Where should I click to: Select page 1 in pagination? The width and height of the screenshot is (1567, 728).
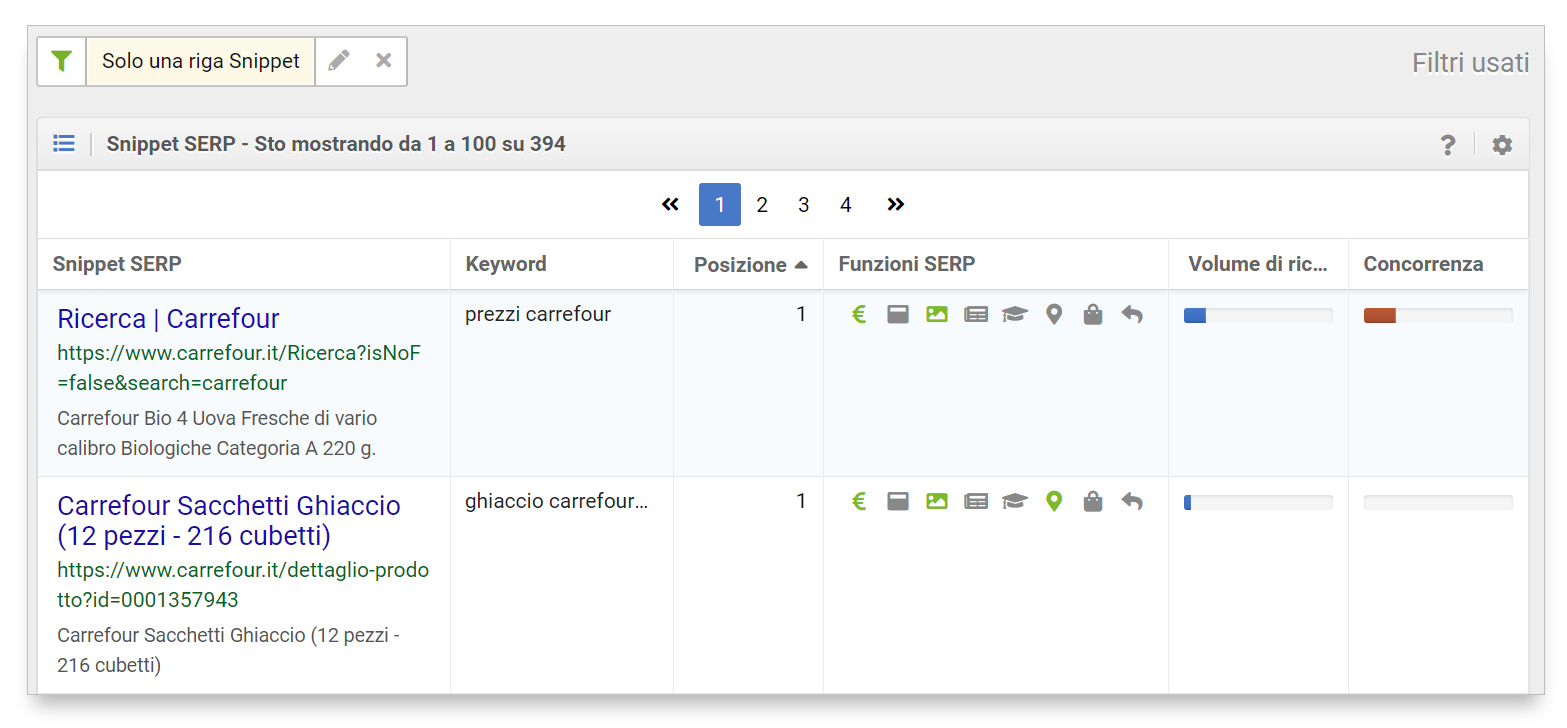[x=720, y=204]
